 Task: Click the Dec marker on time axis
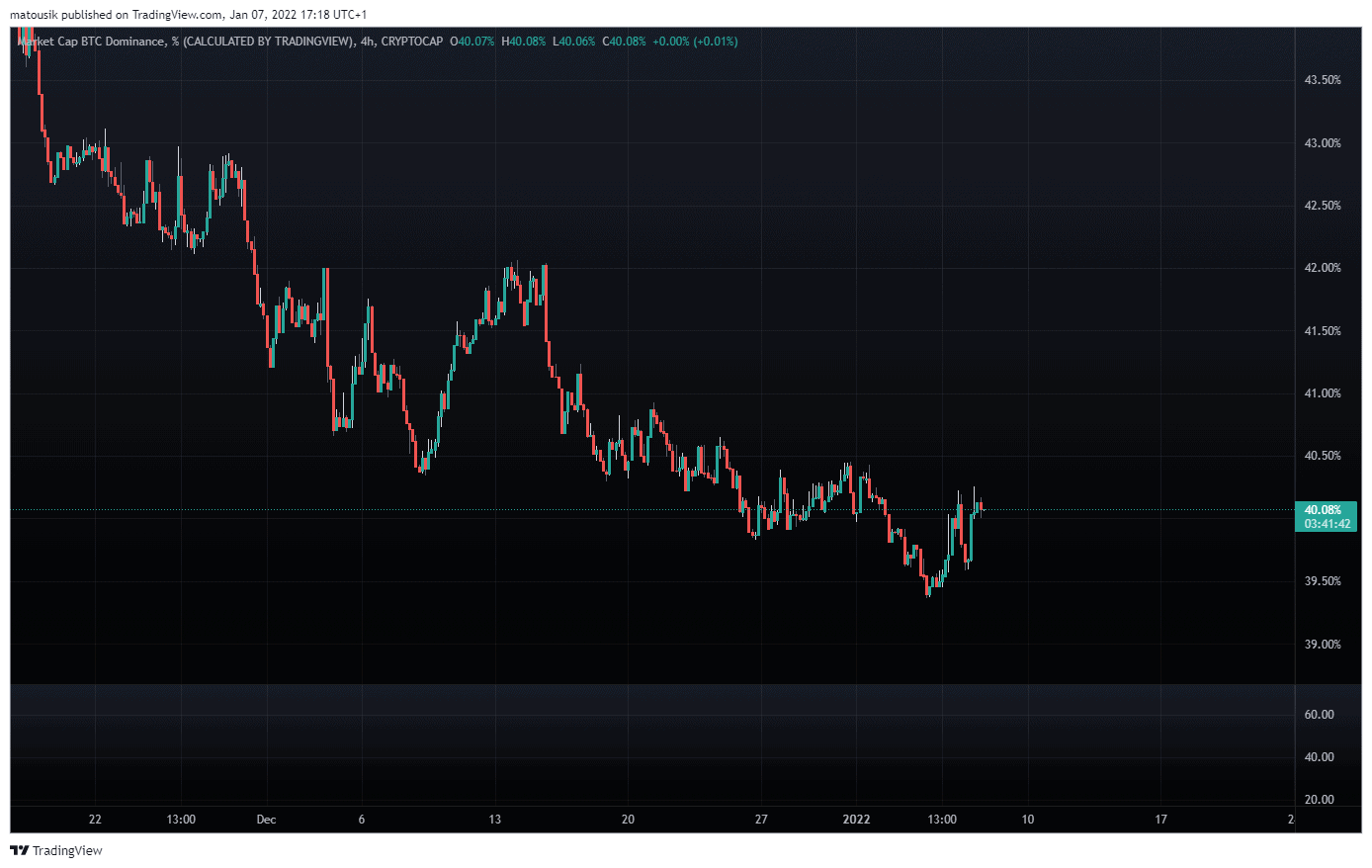[x=266, y=820]
